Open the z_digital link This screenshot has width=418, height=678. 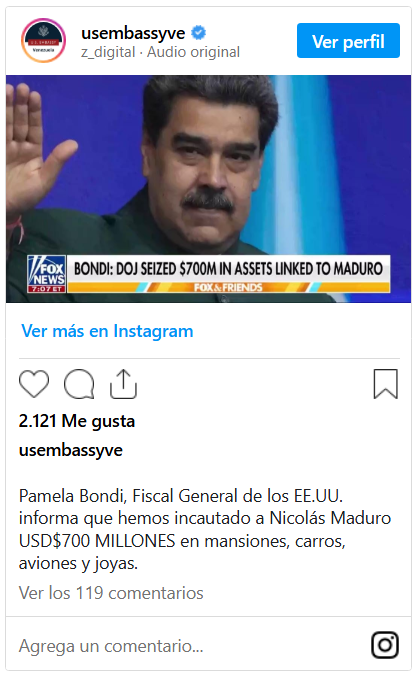tap(108, 52)
